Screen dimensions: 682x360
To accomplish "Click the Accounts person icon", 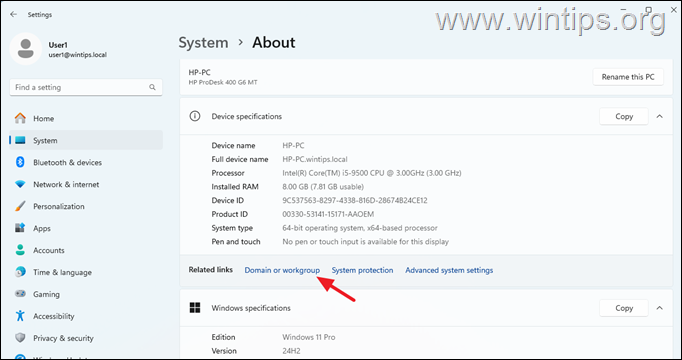I will click(x=20, y=250).
